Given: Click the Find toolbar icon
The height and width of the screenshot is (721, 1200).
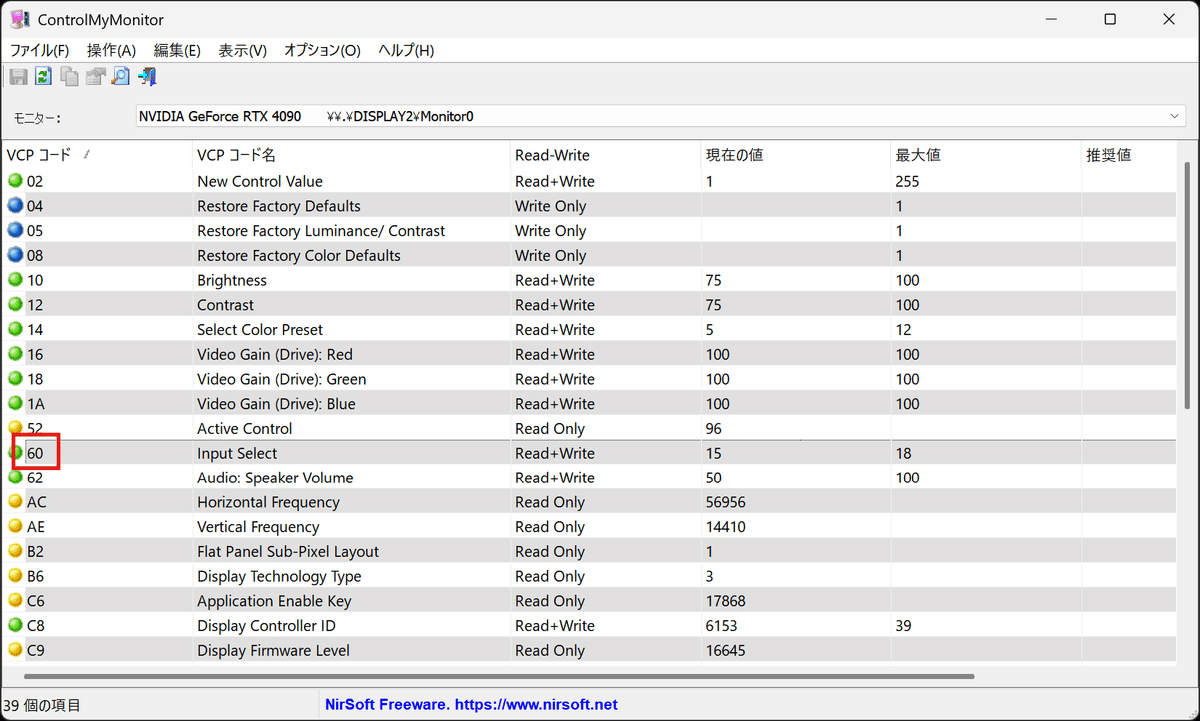Looking at the screenshot, I should pyautogui.click(x=120, y=76).
